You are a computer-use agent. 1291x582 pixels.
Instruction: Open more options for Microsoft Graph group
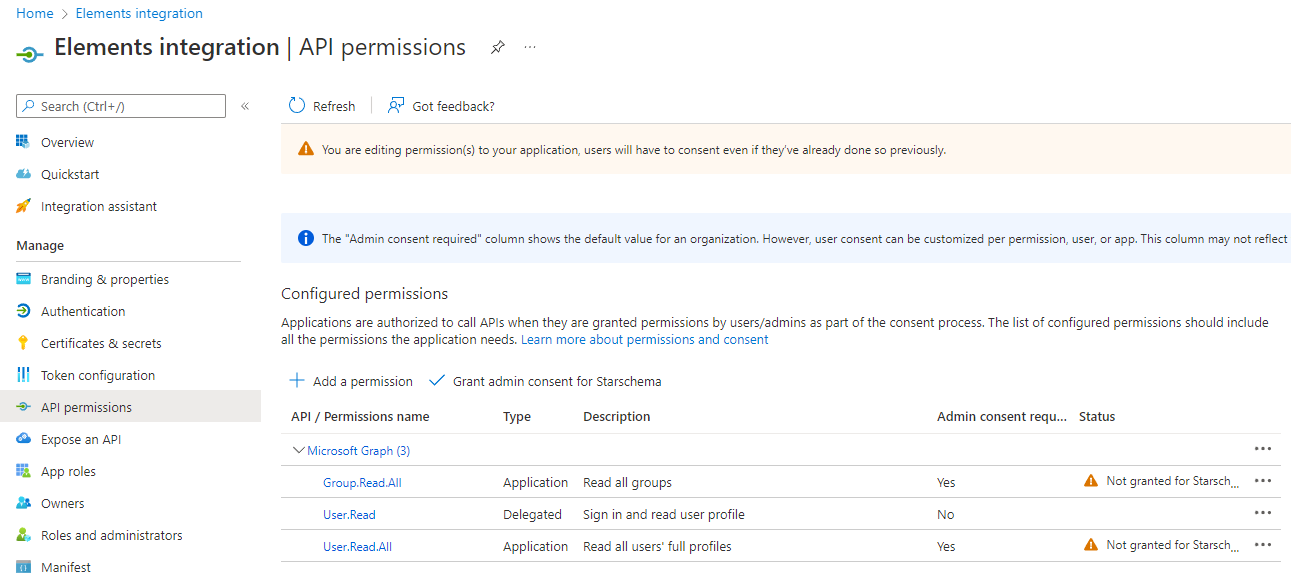point(1262,449)
